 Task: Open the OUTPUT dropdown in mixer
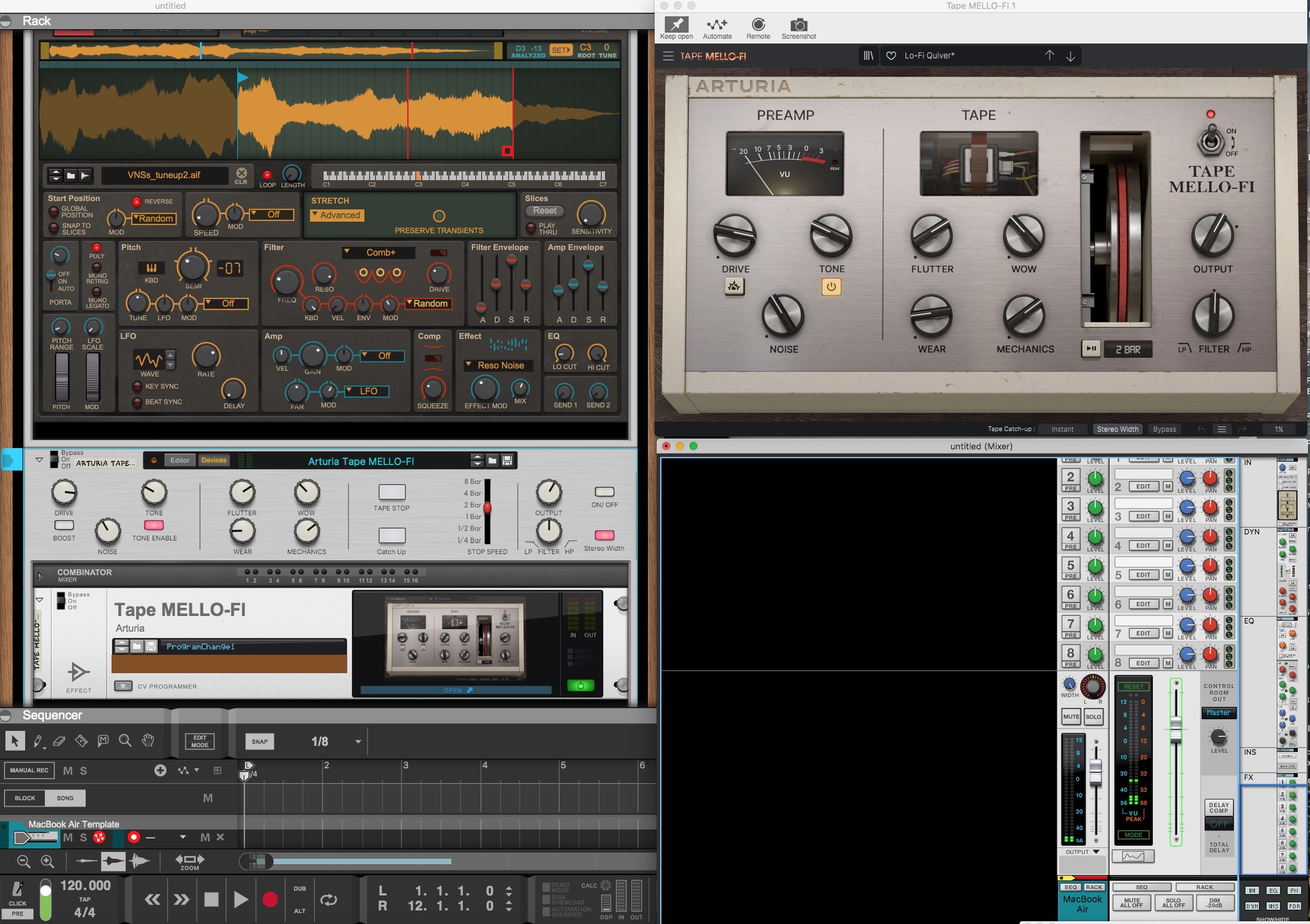[x=1082, y=852]
